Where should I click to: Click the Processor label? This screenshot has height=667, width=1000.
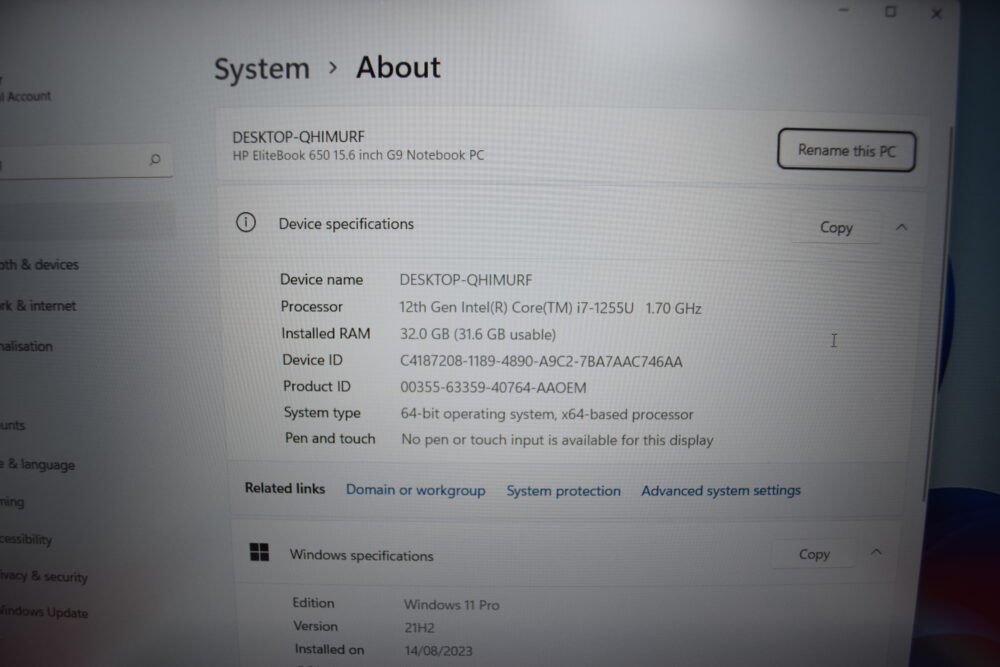[x=311, y=306]
